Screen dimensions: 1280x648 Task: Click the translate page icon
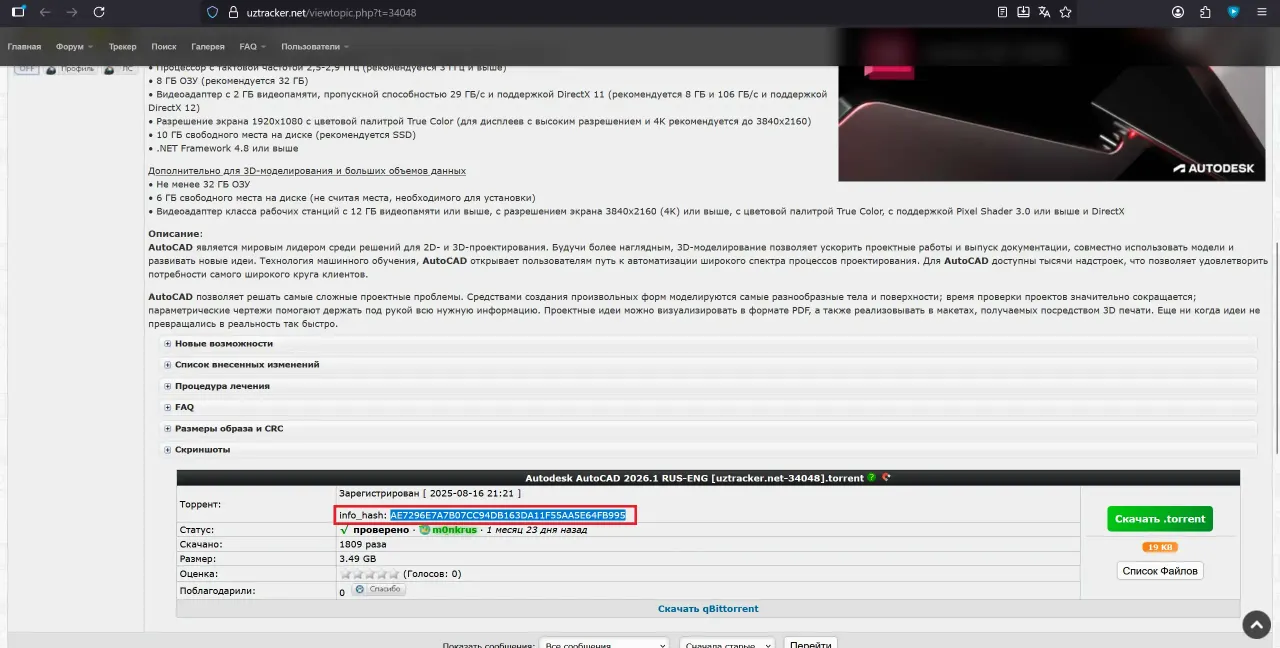pyautogui.click(x=1045, y=12)
